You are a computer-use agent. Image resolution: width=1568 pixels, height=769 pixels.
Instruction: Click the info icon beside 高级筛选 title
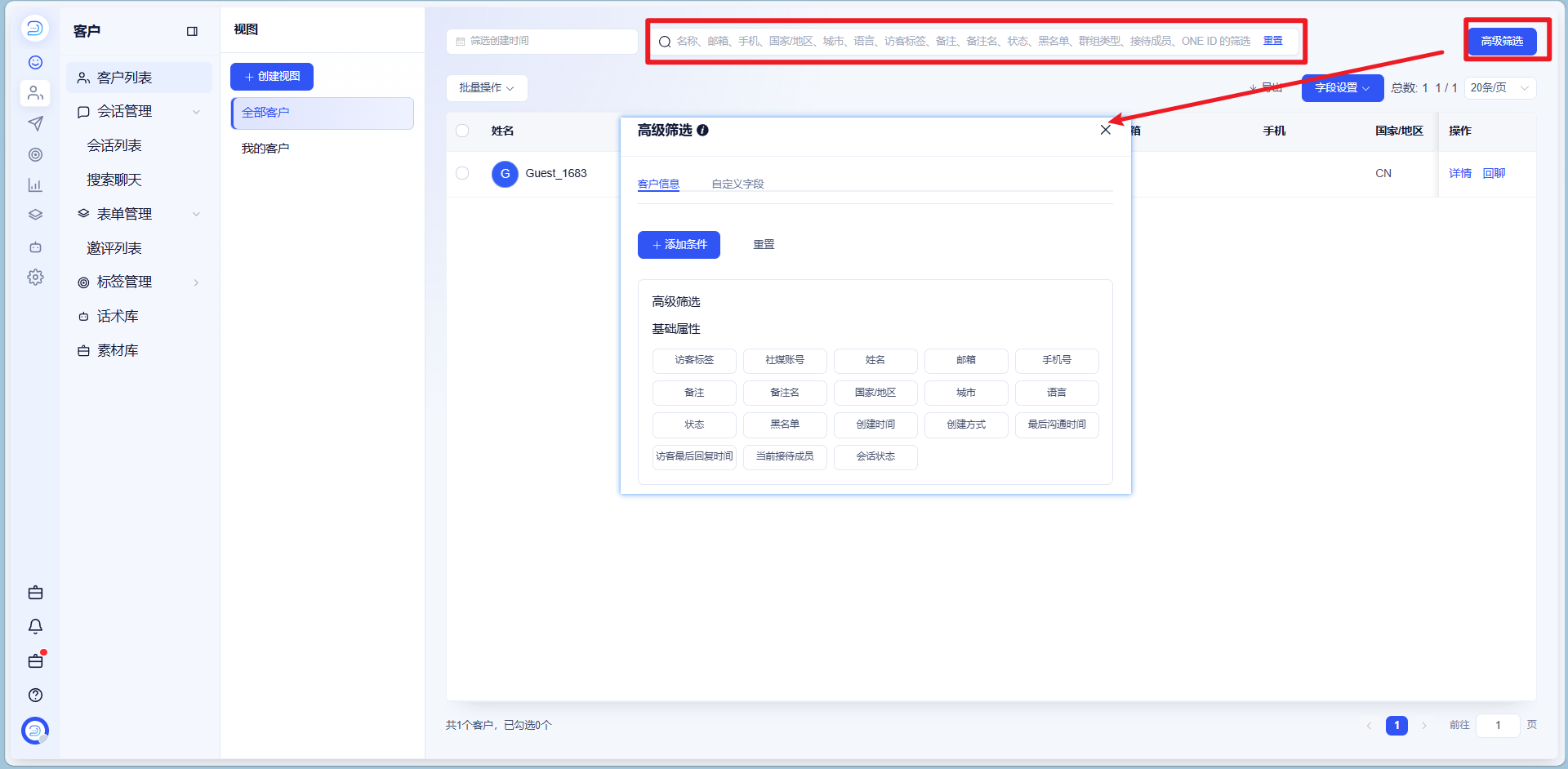tap(702, 130)
